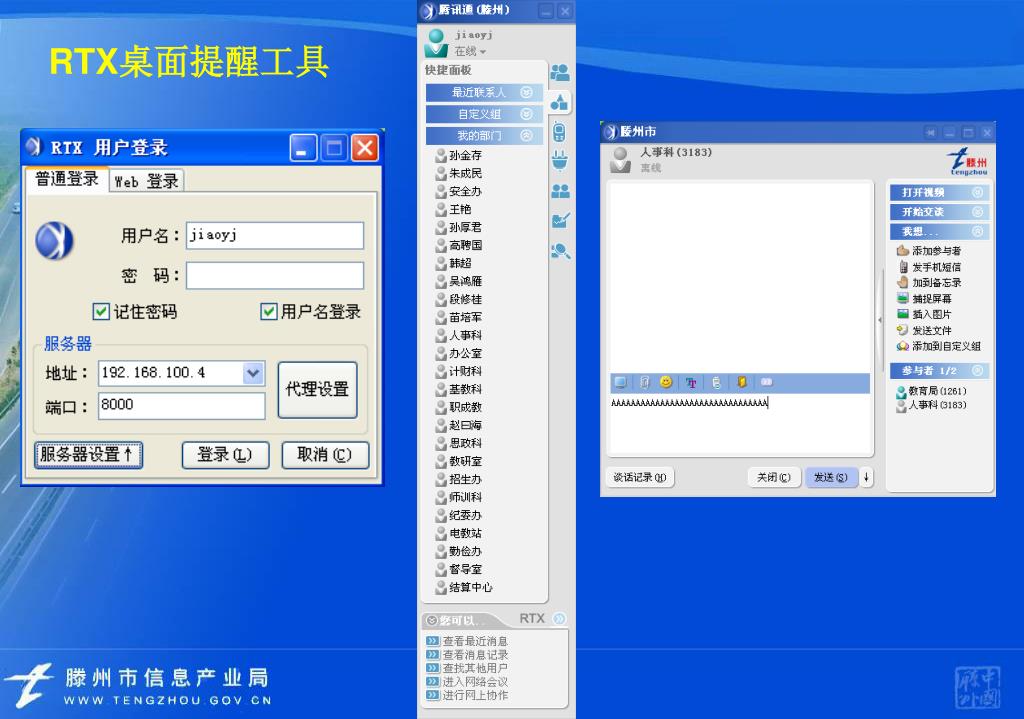1024x719 pixels.
Task: Click the 关闭(C) close button in chat
Action: click(x=774, y=477)
